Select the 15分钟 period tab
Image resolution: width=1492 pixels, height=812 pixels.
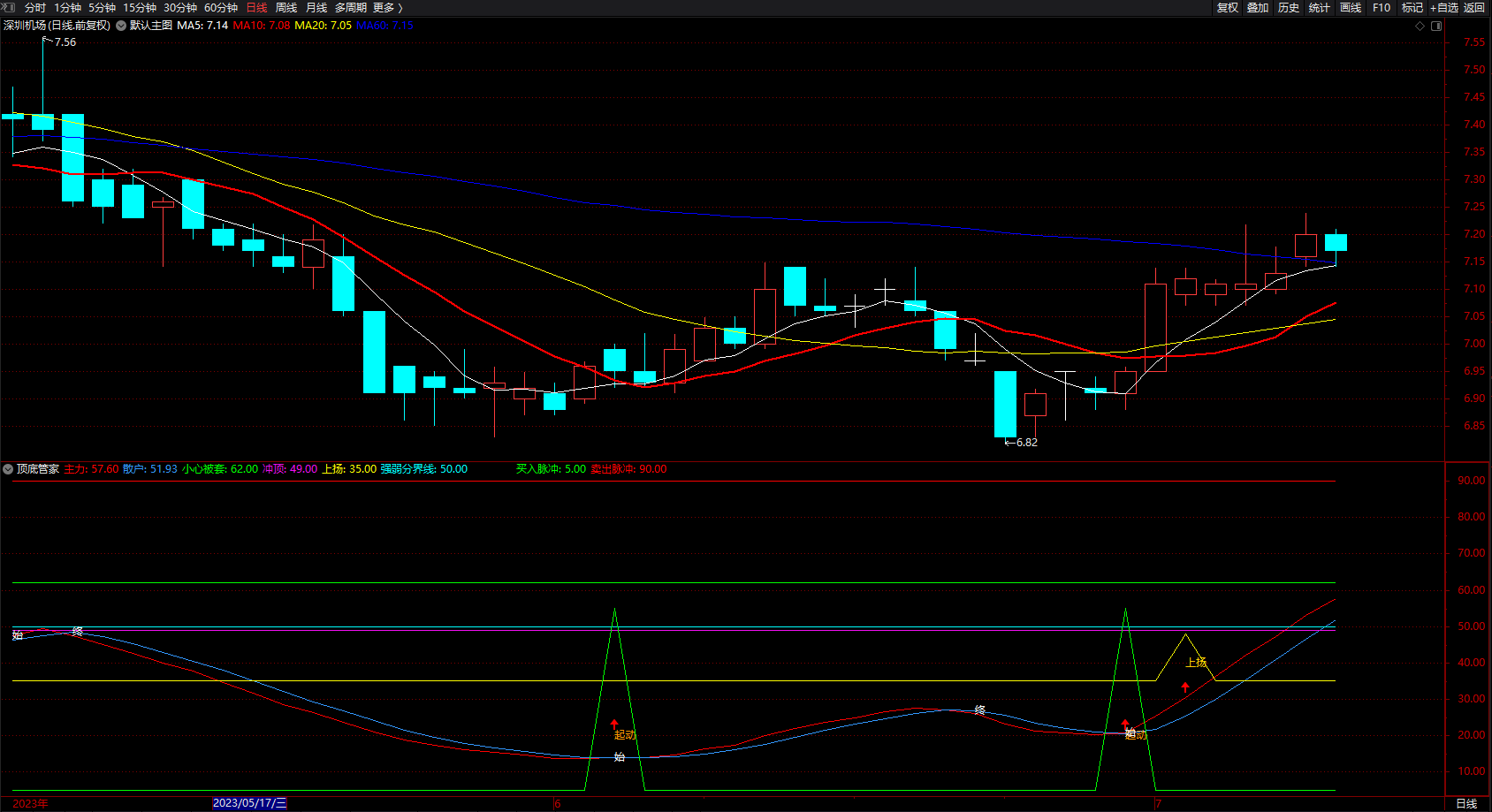tap(140, 8)
